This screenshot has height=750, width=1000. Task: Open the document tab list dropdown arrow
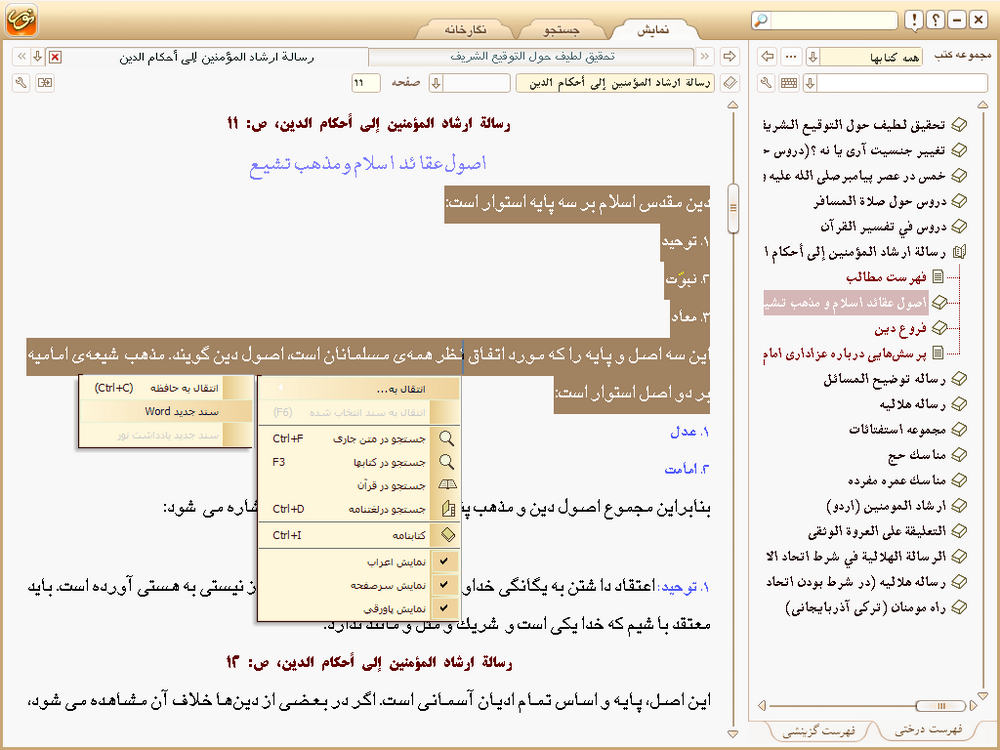pyautogui.click(x=38, y=57)
